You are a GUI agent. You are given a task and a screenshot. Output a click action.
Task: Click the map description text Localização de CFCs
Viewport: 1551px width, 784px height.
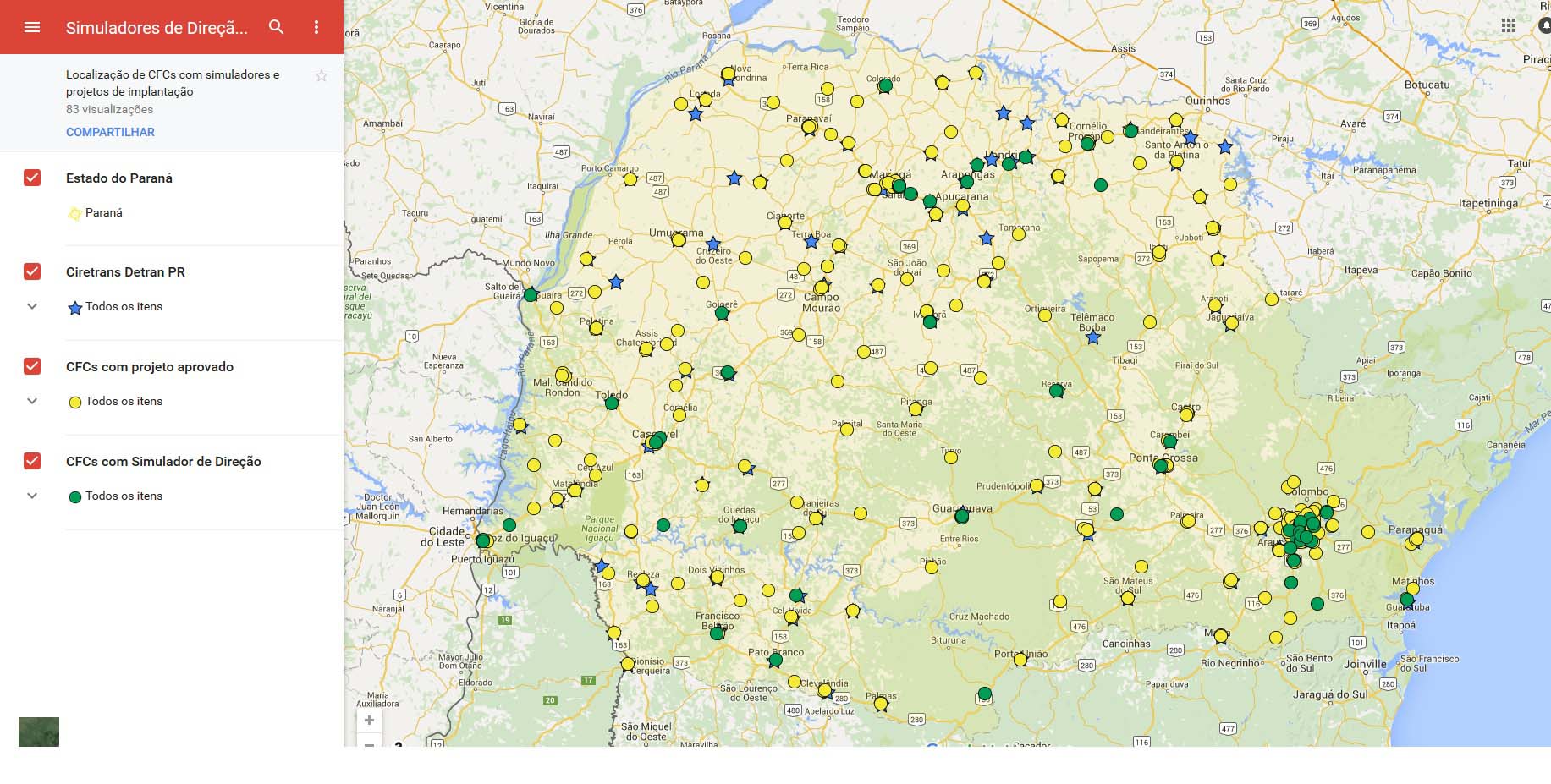(x=173, y=83)
